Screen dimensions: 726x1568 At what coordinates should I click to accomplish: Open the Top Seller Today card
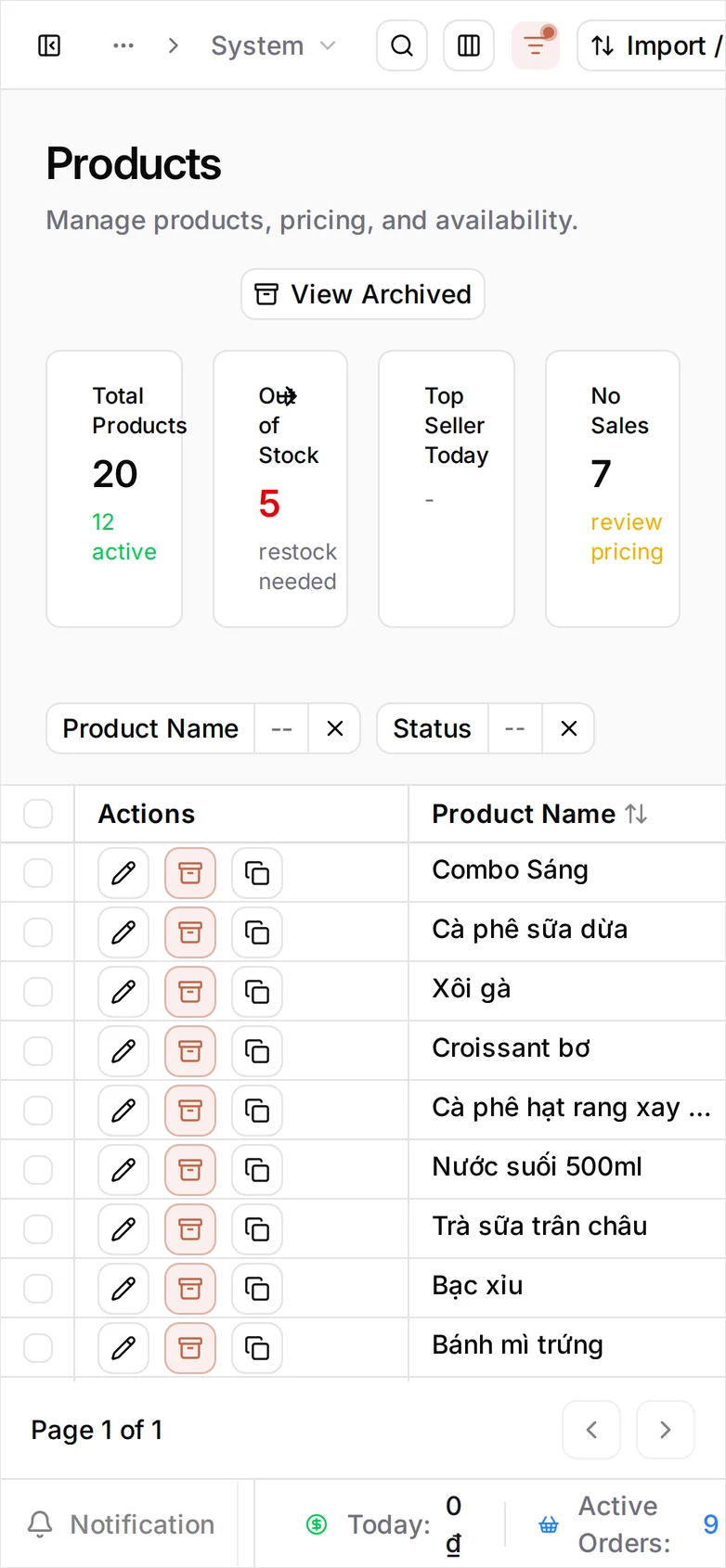[447, 489]
